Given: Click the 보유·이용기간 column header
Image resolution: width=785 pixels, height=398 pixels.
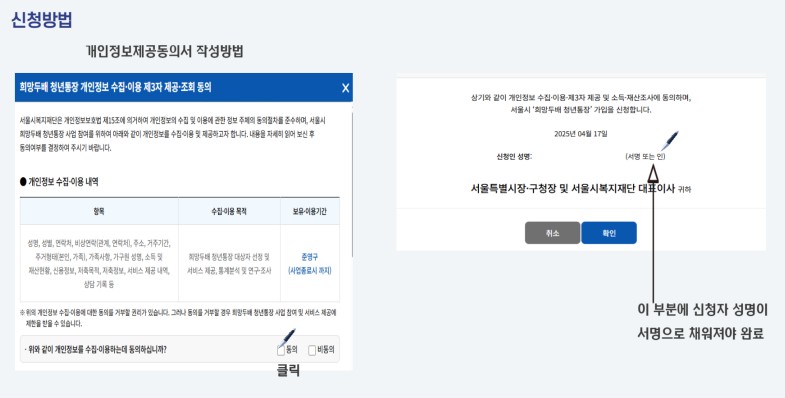Looking at the screenshot, I should [x=309, y=211].
